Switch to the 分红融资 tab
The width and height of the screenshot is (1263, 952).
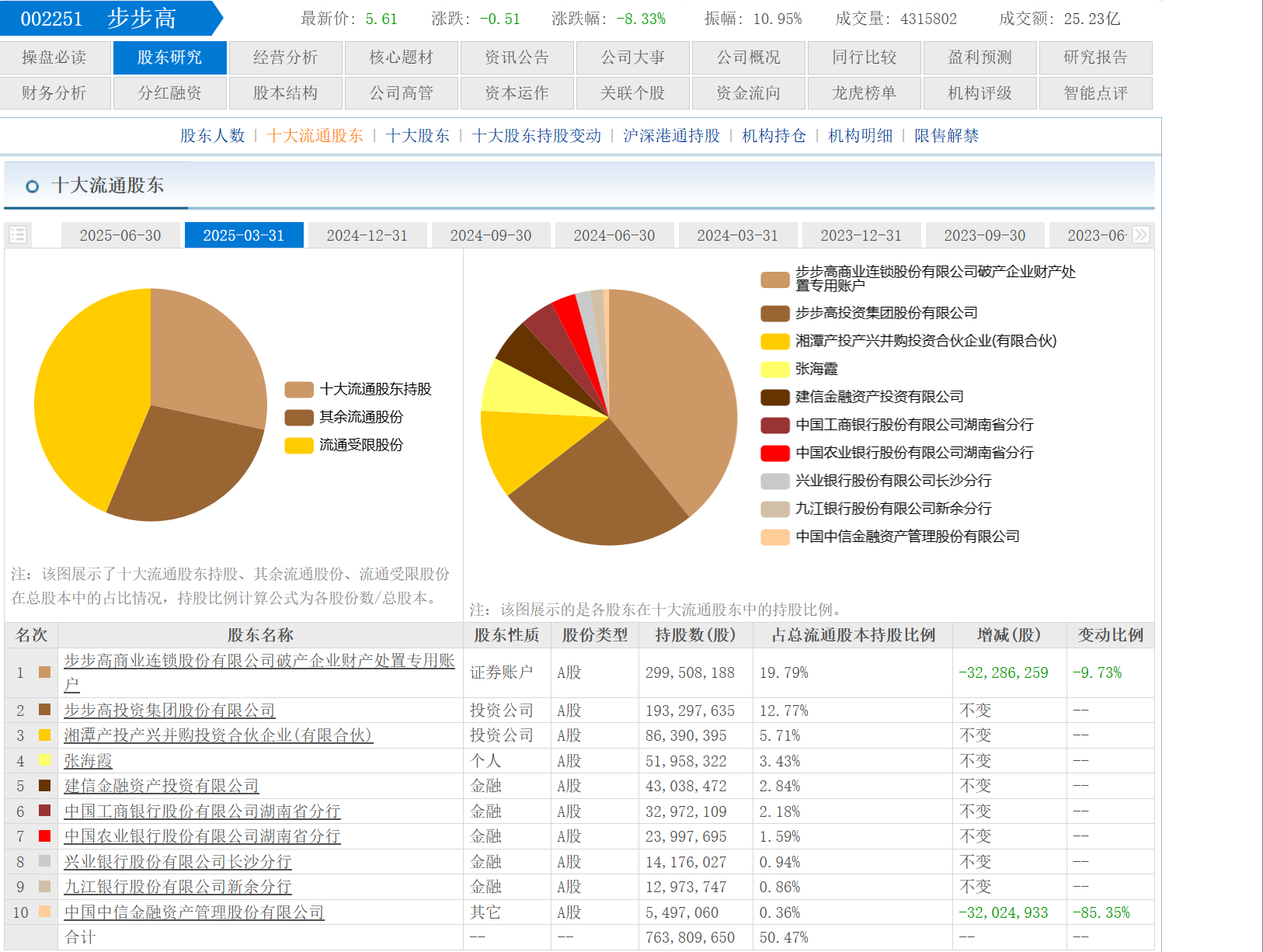click(170, 93)
